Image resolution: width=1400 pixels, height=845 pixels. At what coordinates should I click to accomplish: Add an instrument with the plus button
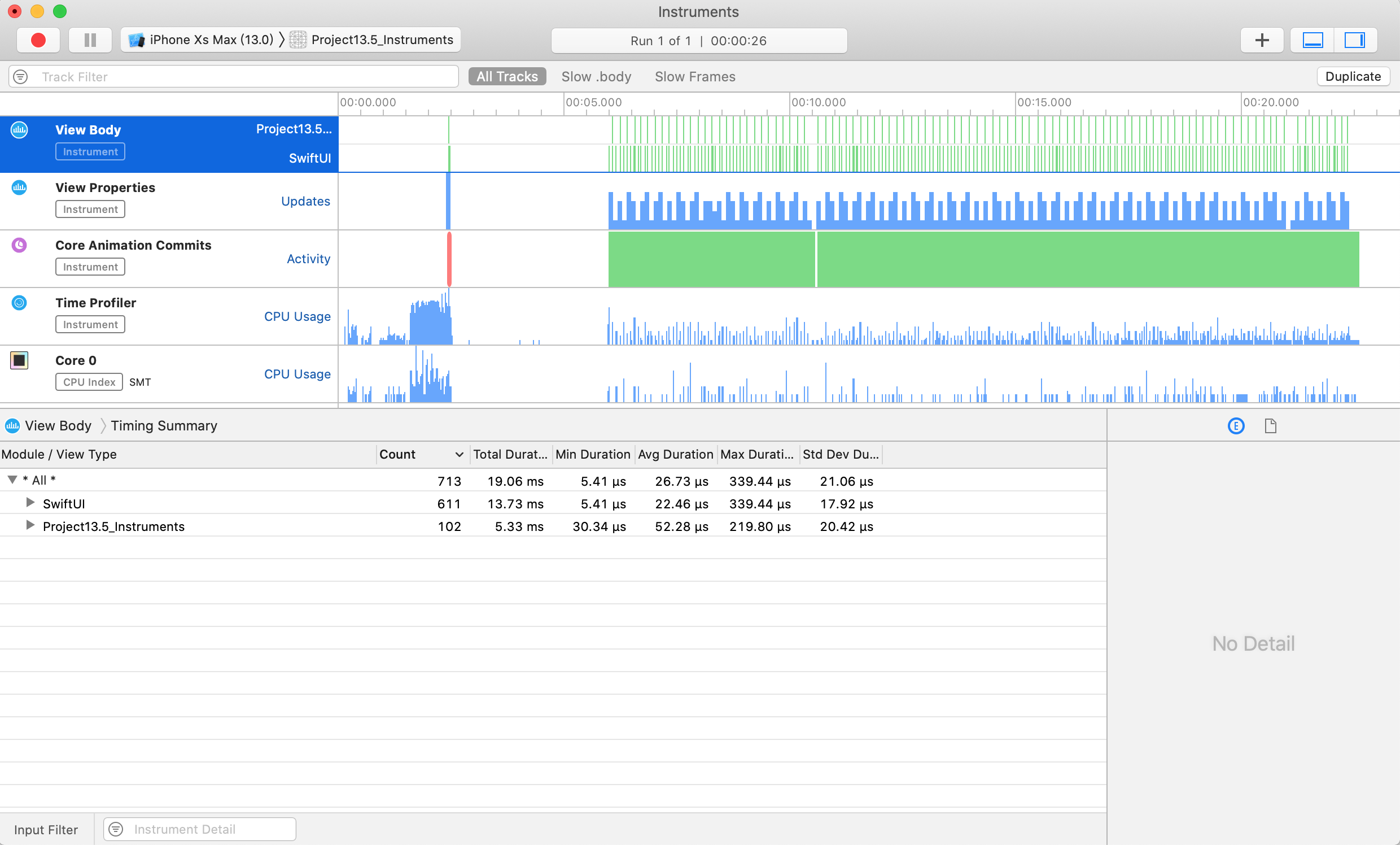click(x=1262, y=40)
